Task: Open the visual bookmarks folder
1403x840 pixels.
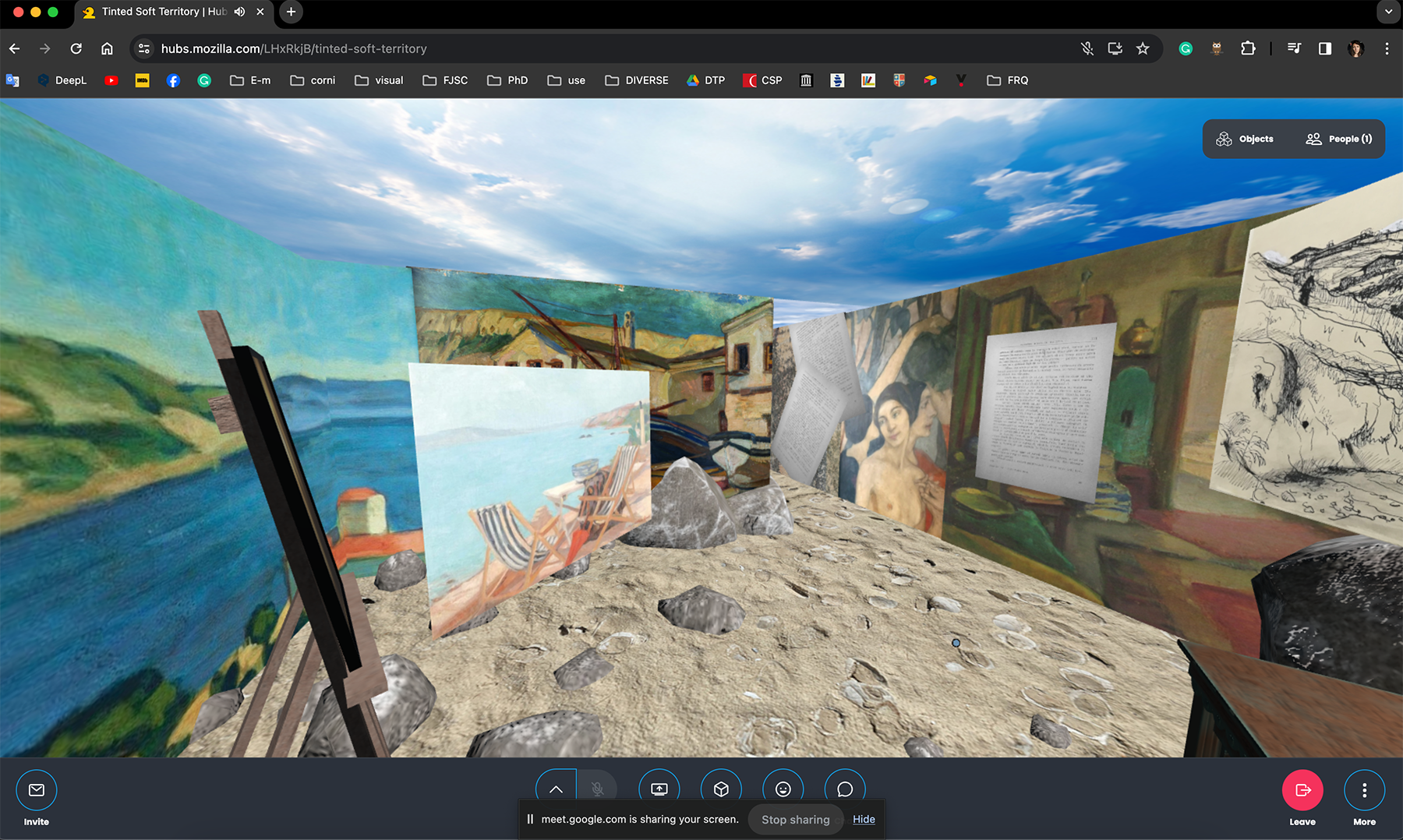Action: pos(379,80)
